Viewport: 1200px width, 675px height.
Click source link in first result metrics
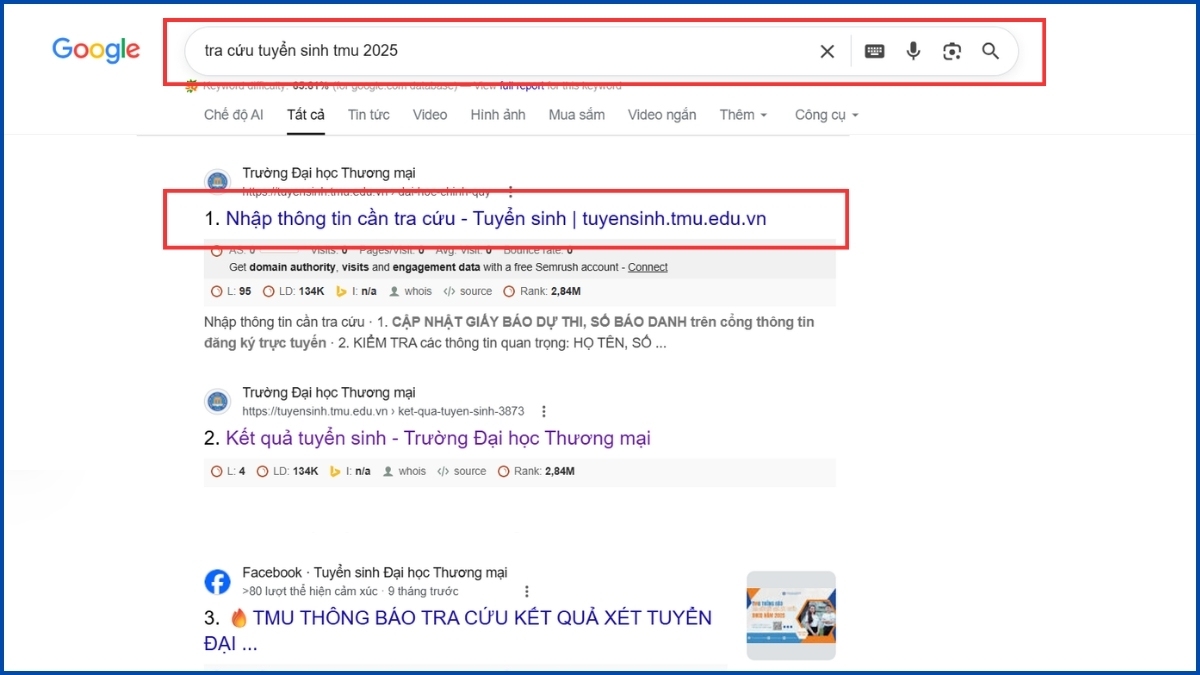[468, 291]
